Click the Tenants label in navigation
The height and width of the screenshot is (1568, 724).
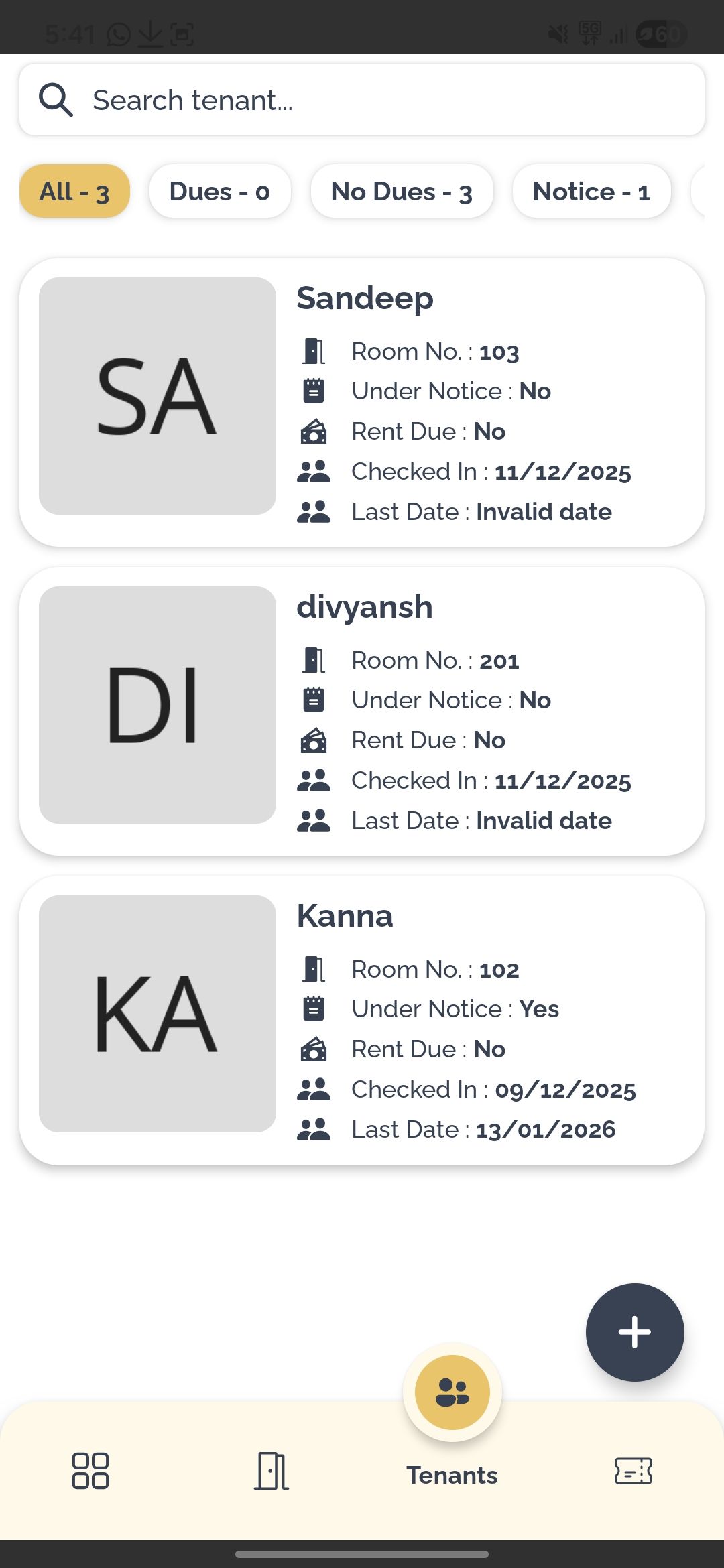[452, 1476]
